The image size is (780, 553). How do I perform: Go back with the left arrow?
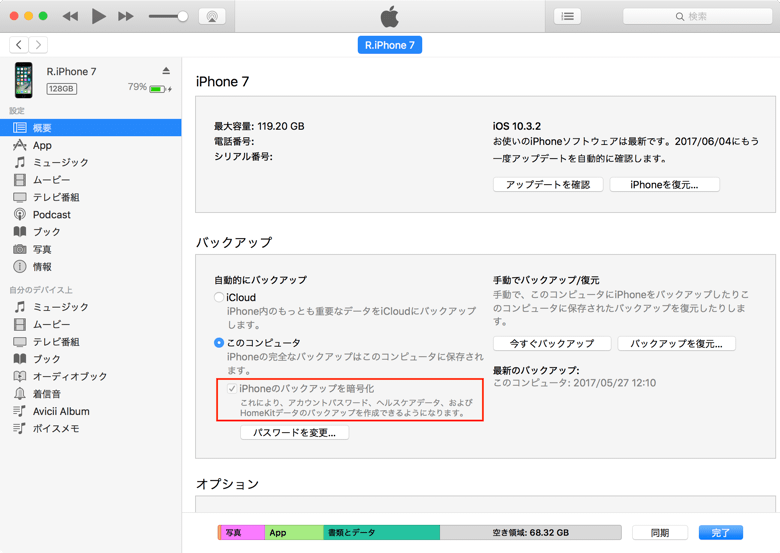(x=19, y=45)
